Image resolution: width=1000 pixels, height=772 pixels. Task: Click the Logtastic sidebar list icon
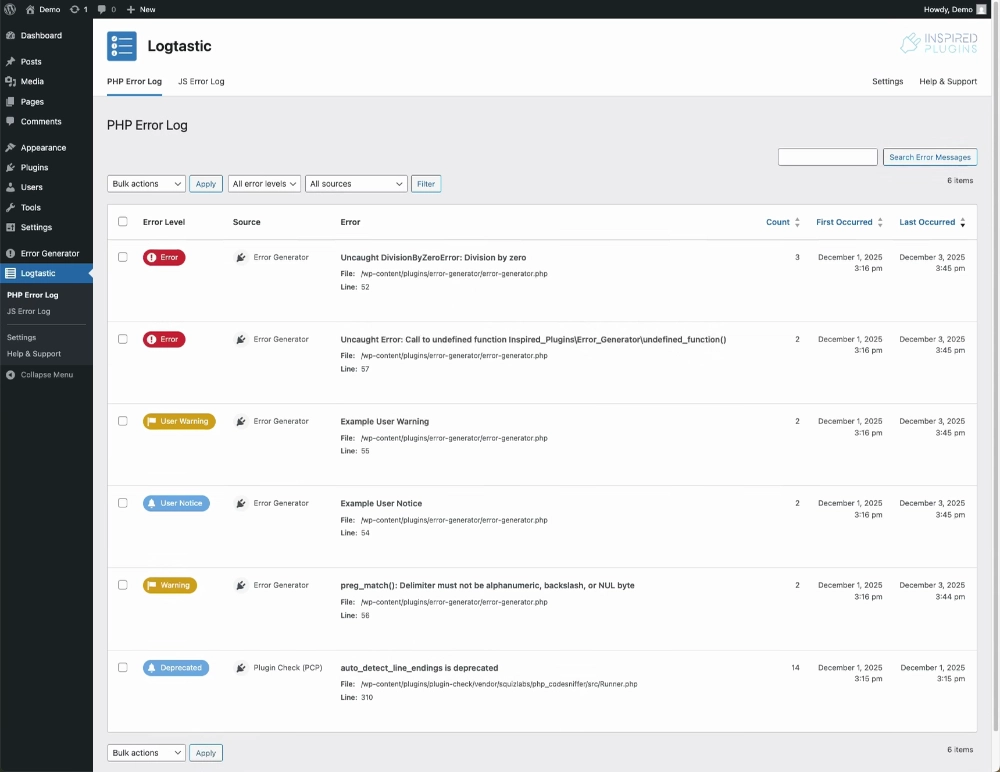pyautogui.click(x=10, y=273)
